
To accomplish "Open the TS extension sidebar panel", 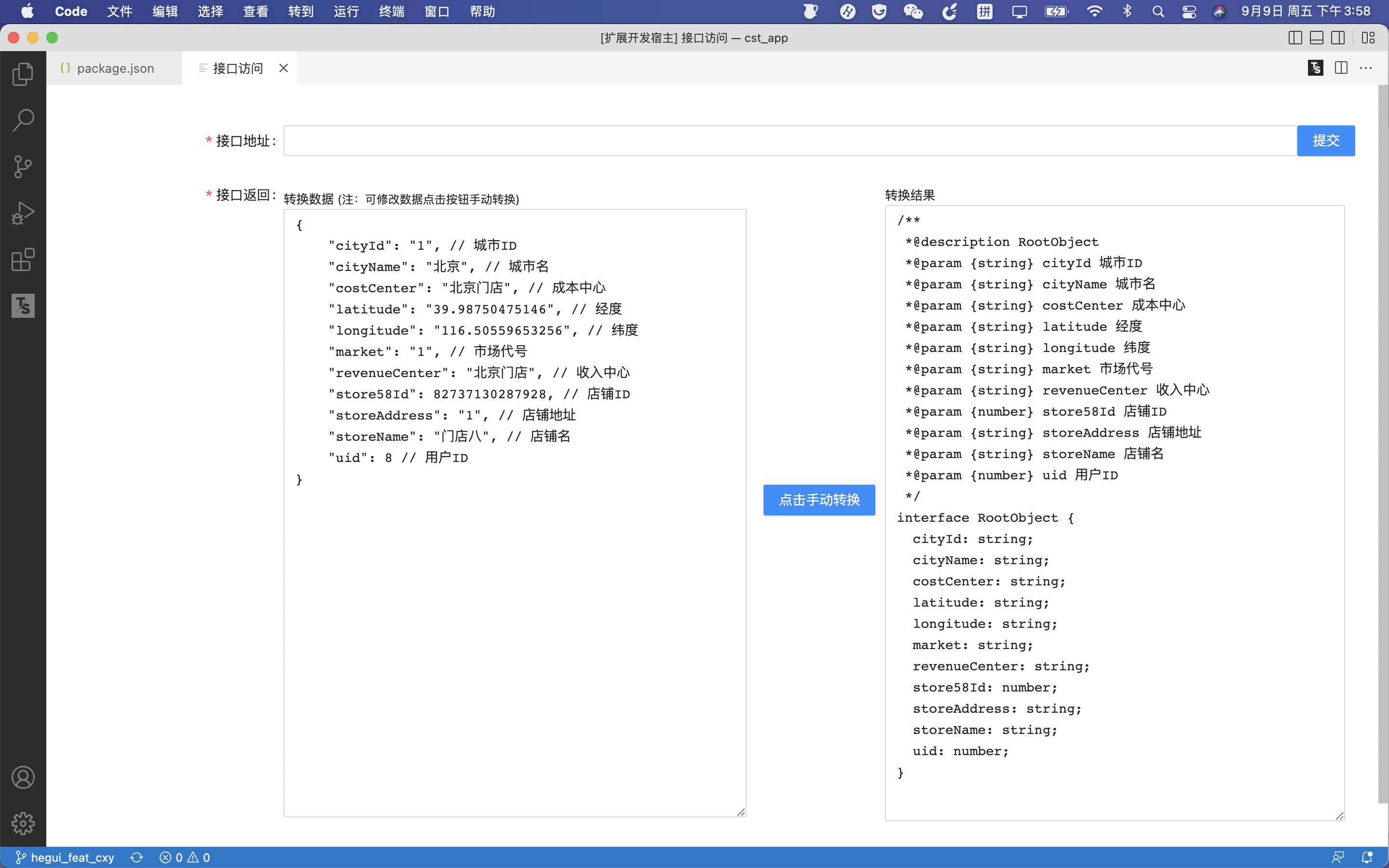I will (23, 305).
